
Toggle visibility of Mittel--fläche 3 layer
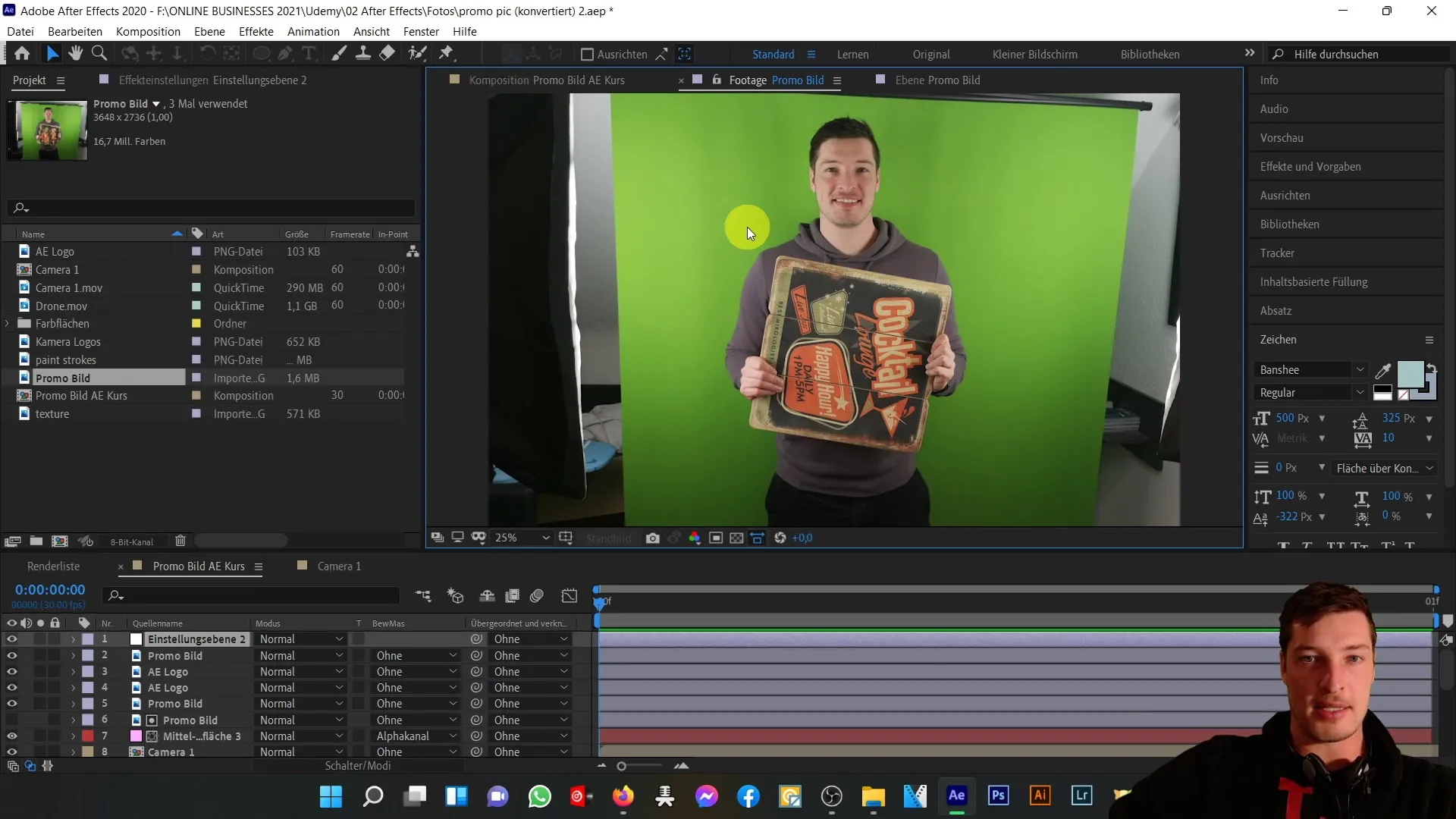click(11, 735)
